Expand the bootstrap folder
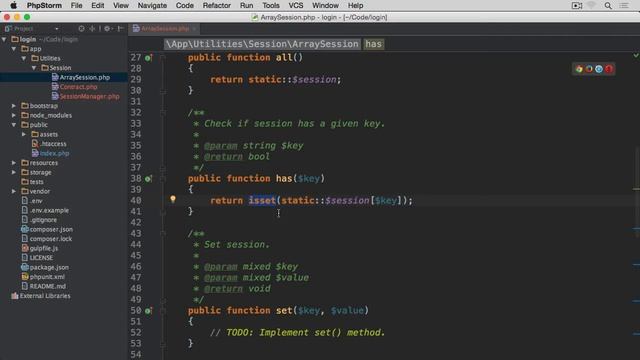Image resolution: width=640 pixels, height=360 pixels. [x=14, y=106]
